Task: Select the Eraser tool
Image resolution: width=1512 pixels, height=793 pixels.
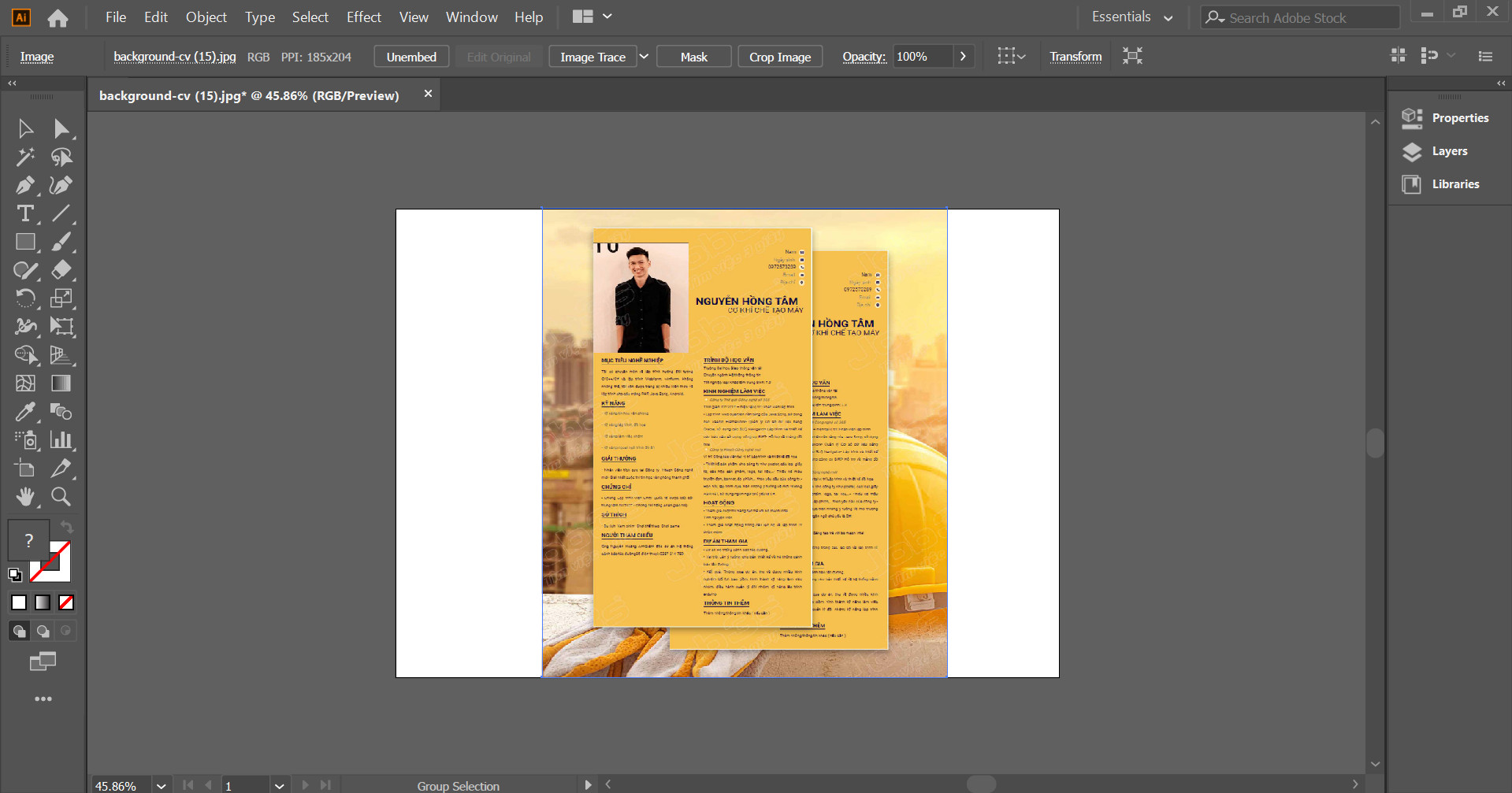Action: click(x=61, y=270)
